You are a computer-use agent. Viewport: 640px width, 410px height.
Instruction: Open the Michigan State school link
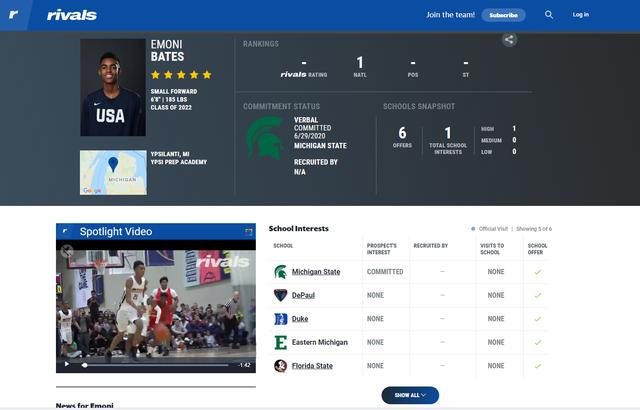[x=316, y=272]
